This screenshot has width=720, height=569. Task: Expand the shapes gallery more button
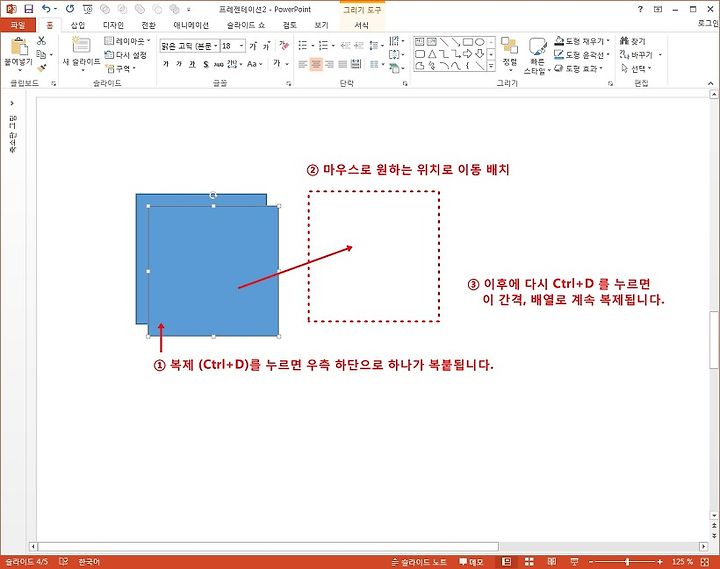[x=491, y=66]
